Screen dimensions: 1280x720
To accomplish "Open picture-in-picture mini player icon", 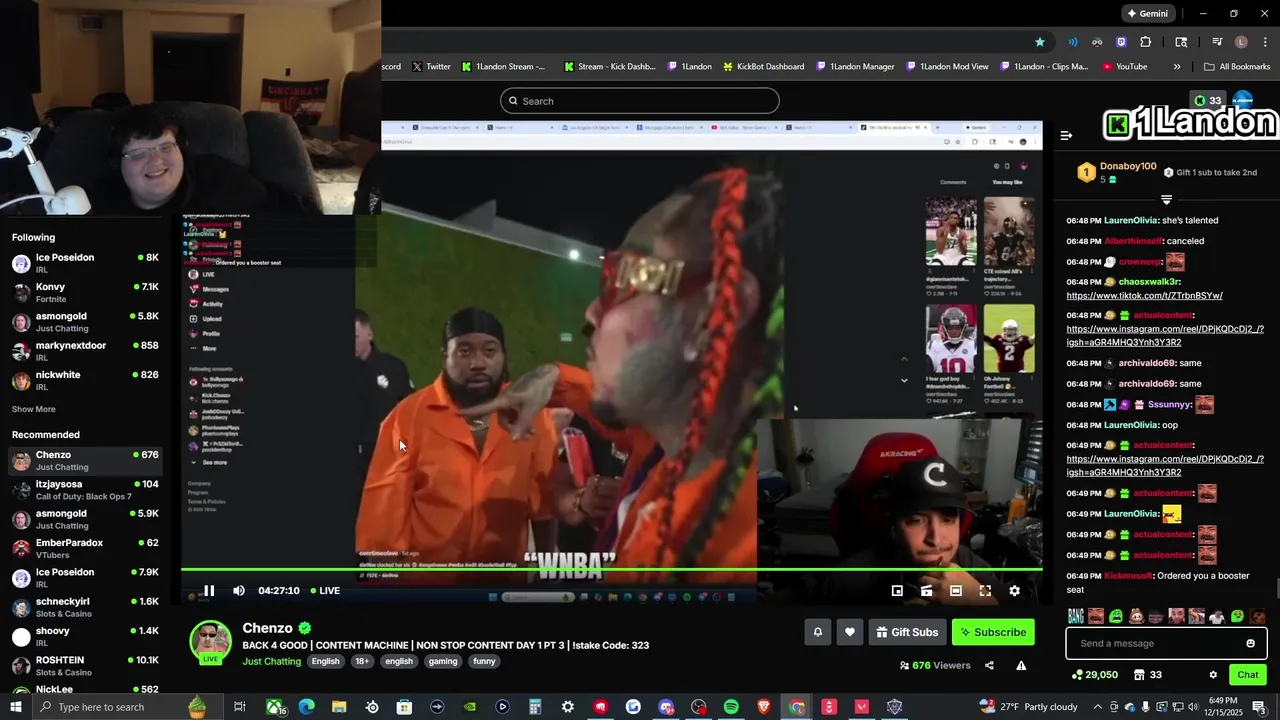I will pyautogui.click(x=897, y=591).
